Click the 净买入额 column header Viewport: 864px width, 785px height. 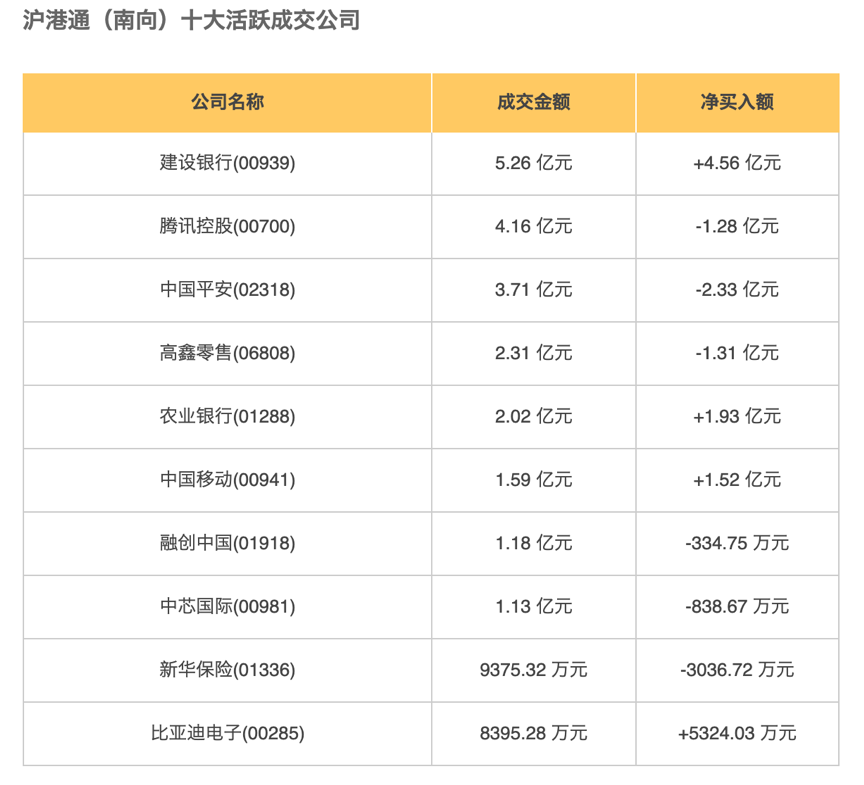(737, 102)
